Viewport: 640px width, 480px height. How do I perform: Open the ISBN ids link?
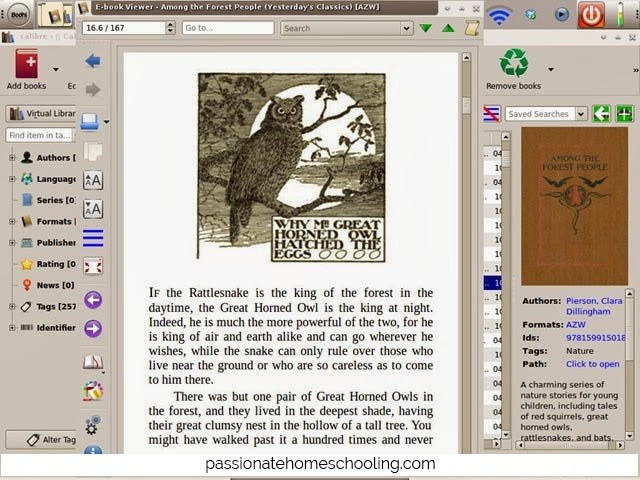pyautogui.click(x=596, y=338)
